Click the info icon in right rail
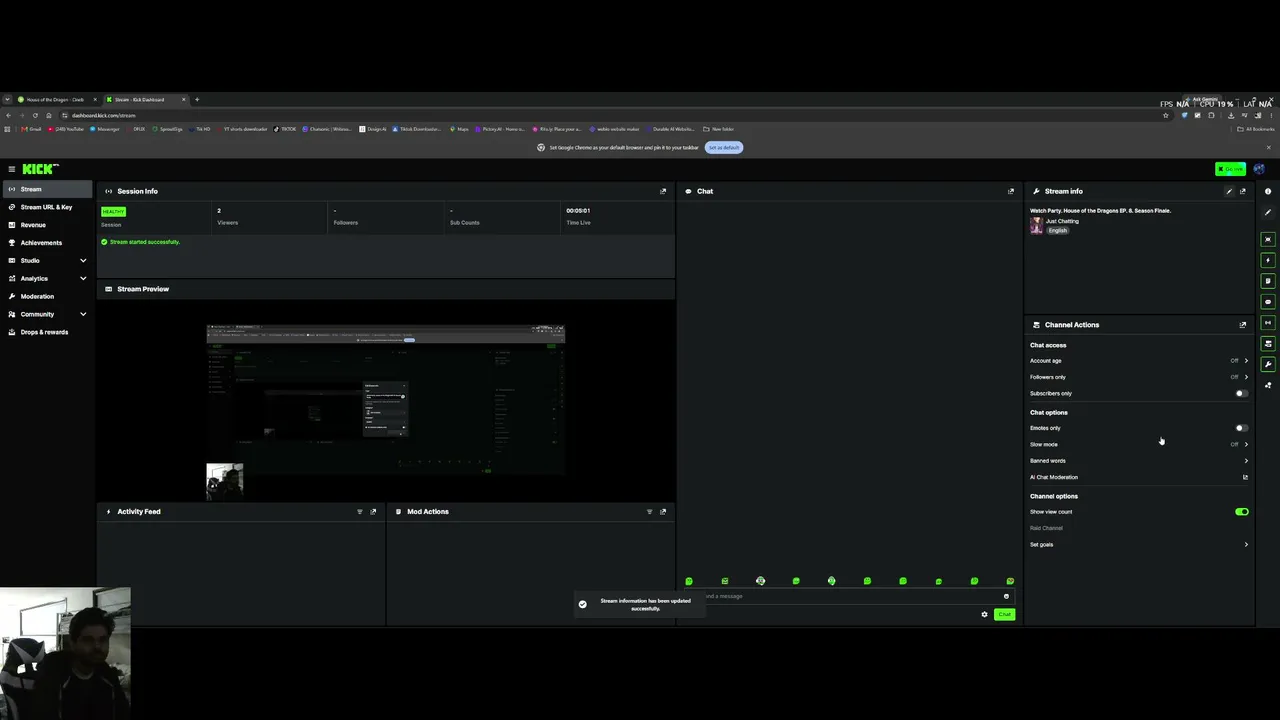This screenshot has height=720, width=1280. [x=1268, y=191]
